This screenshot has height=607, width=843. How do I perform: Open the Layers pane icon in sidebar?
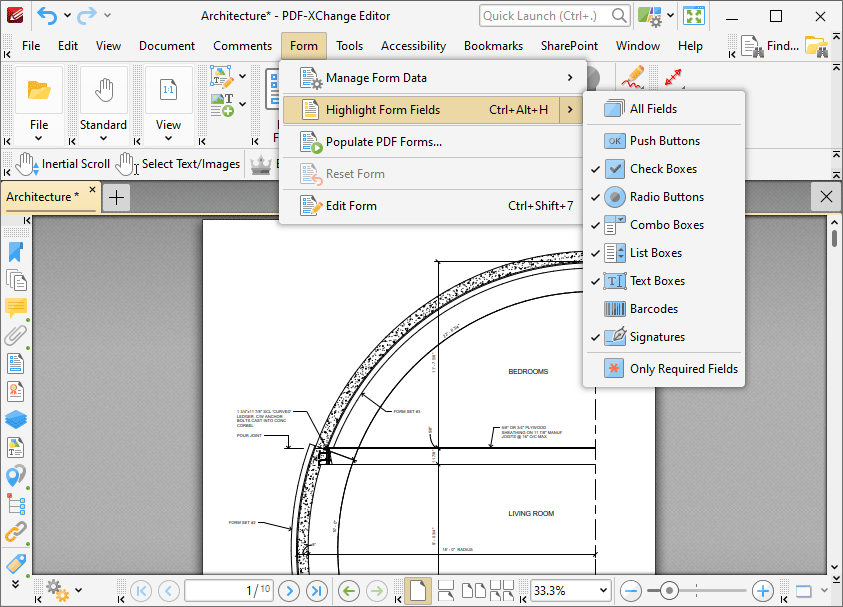pos(16,420)
